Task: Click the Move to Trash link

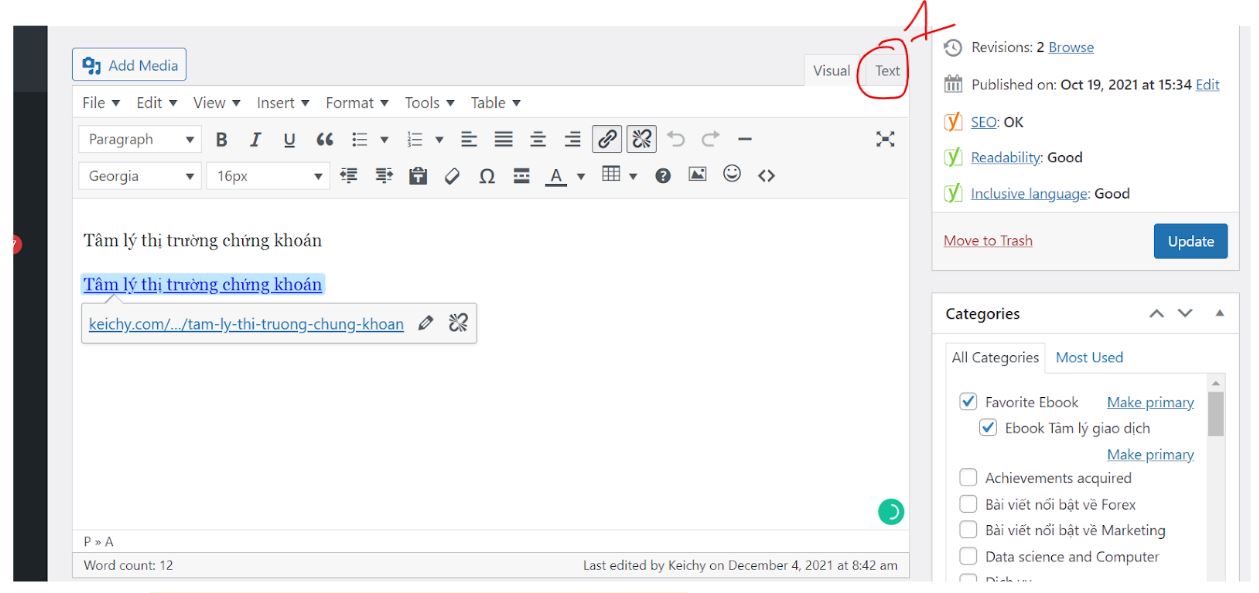Action: (988, 241)
